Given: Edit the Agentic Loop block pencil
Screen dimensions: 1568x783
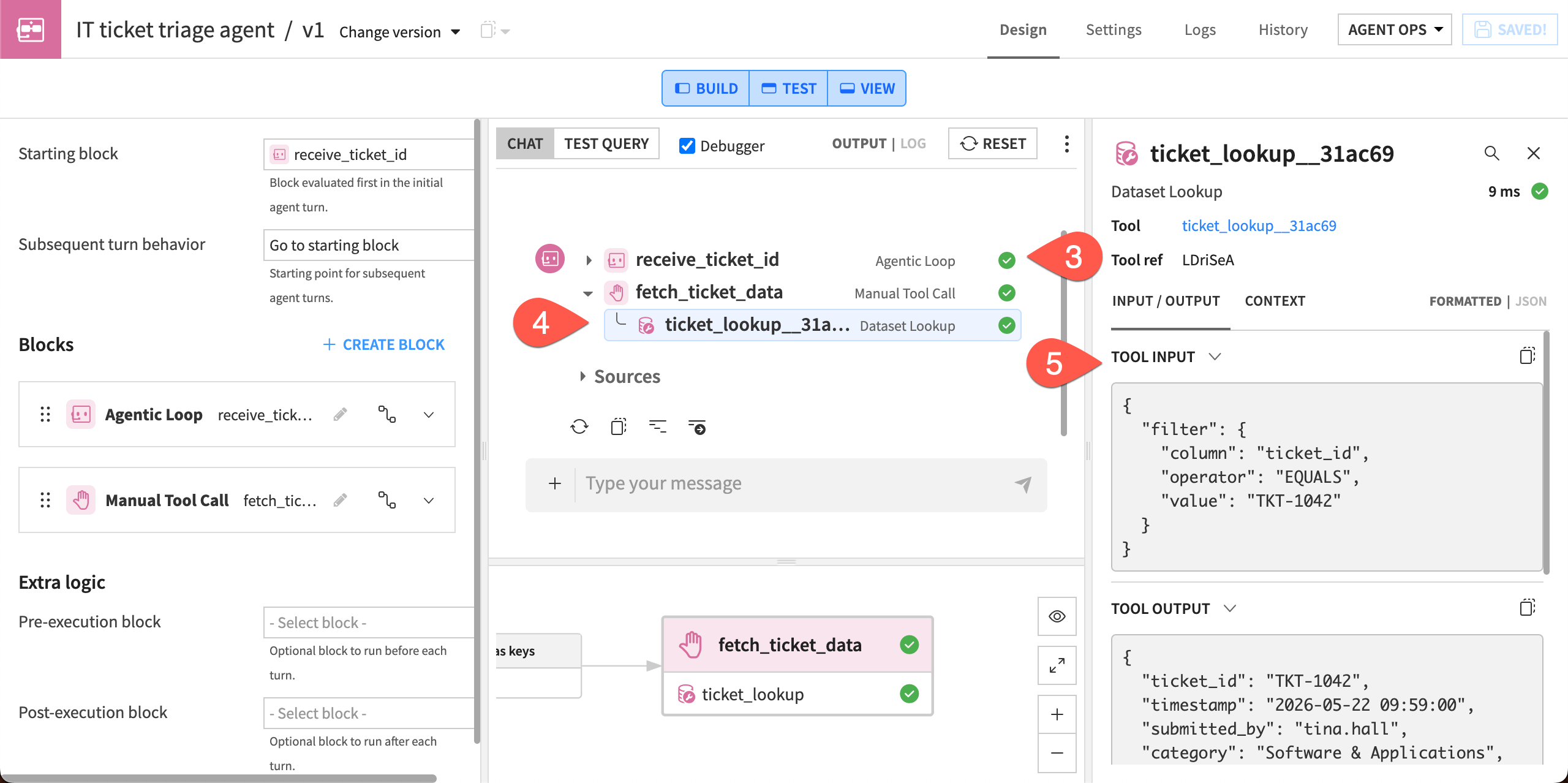Looking at the screenshot, I should (x=341, y=415).
